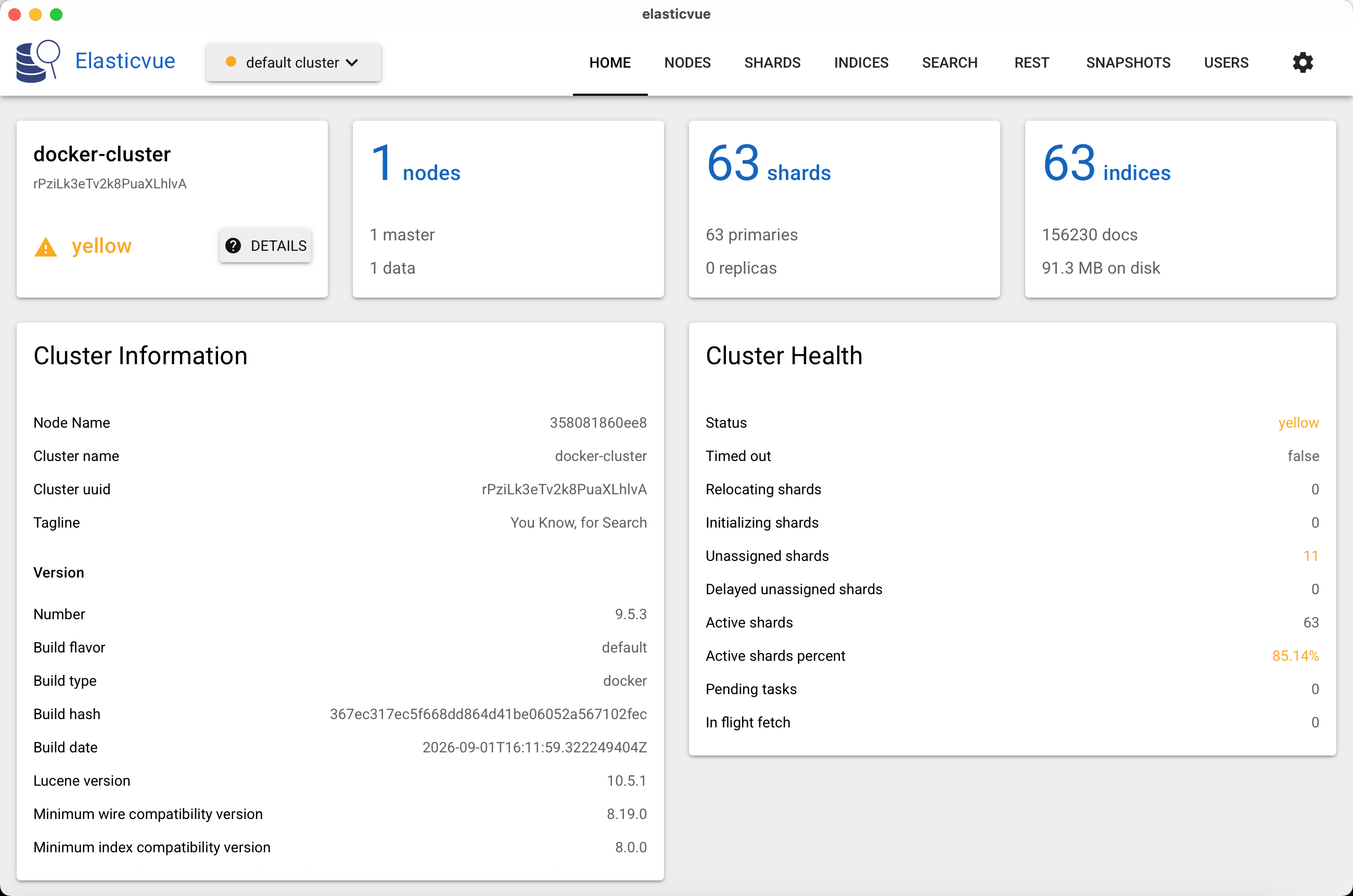Image resolution: width=1353 pixels, height=896 pixels.
Task: Select the Cluster uuid value in information table
Action: [x=565, y=489]
